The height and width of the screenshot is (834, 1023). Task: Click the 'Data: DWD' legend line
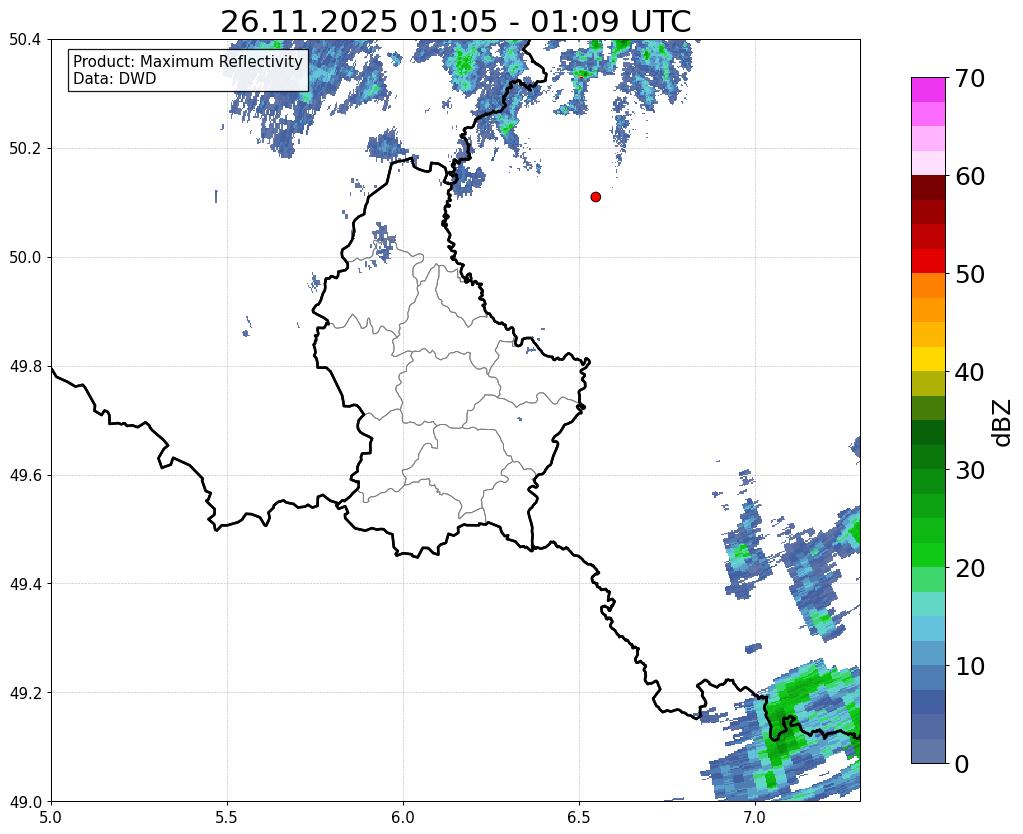pos(115,79)
